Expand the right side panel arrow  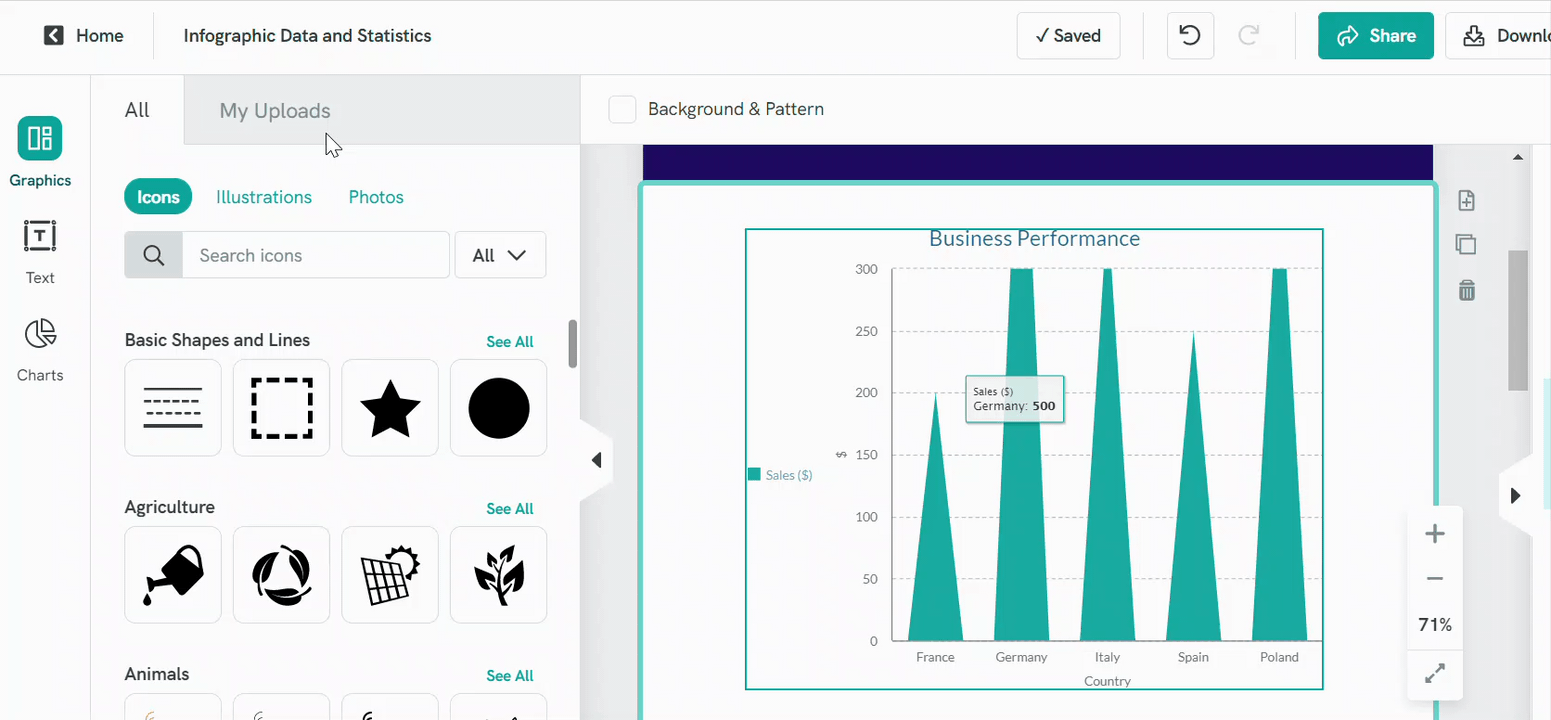click(1516, 494)
